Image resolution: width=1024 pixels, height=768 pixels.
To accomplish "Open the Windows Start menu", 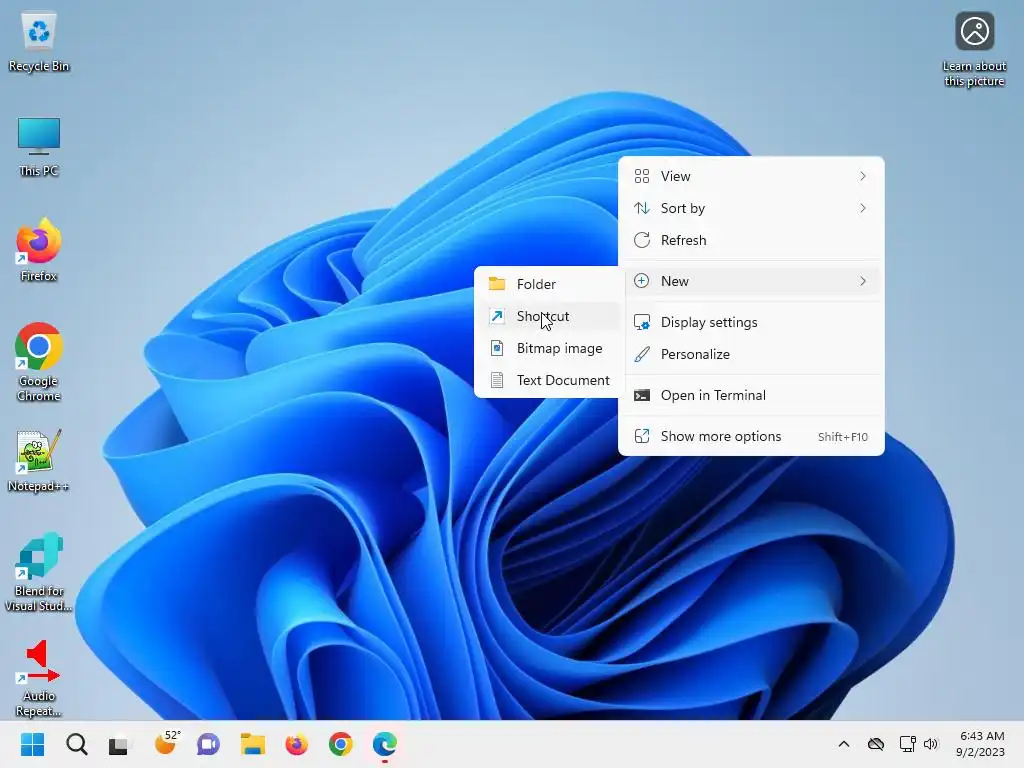I will [x=32, y=744].
